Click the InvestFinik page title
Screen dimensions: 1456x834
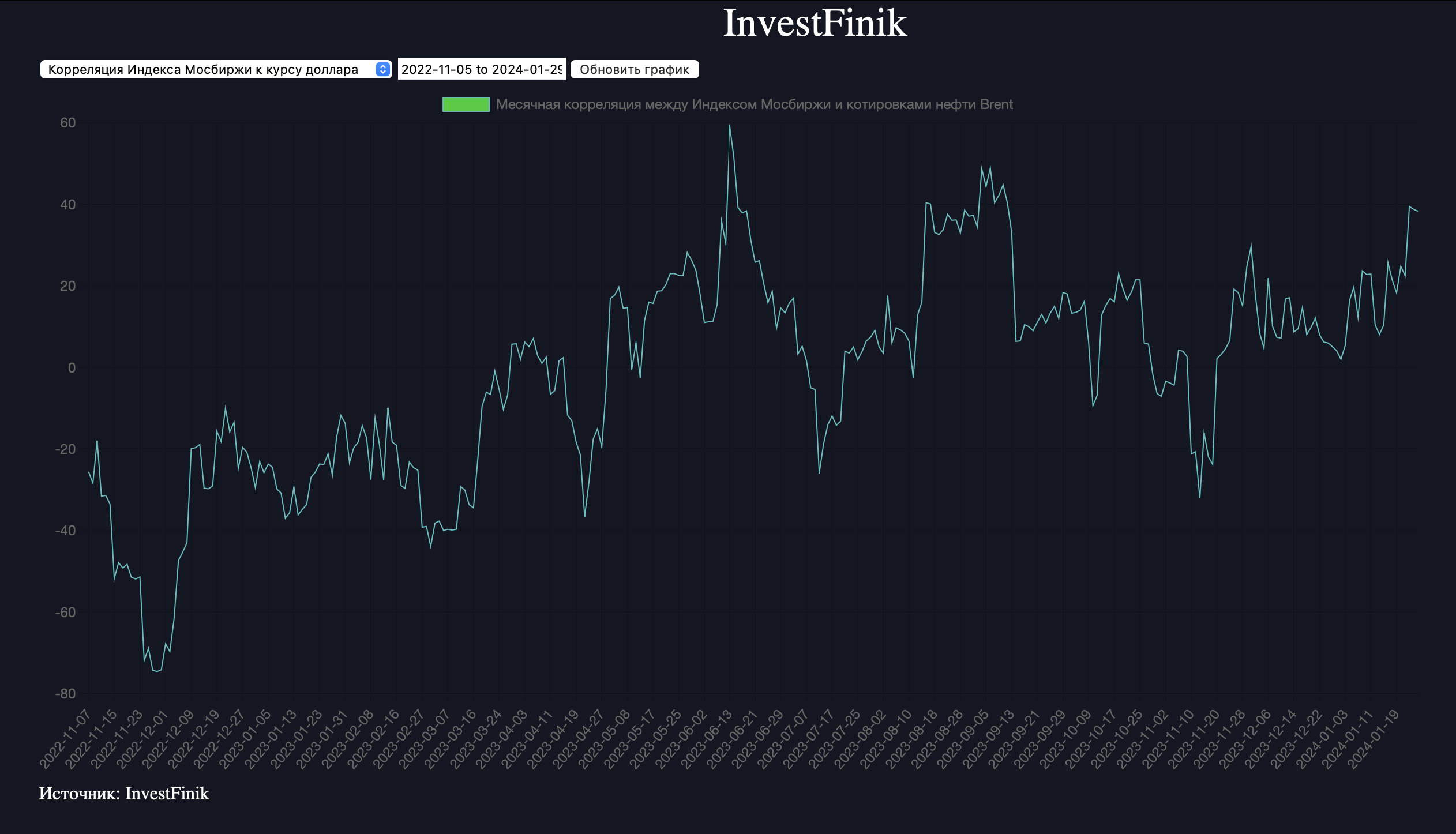[815, 24]
